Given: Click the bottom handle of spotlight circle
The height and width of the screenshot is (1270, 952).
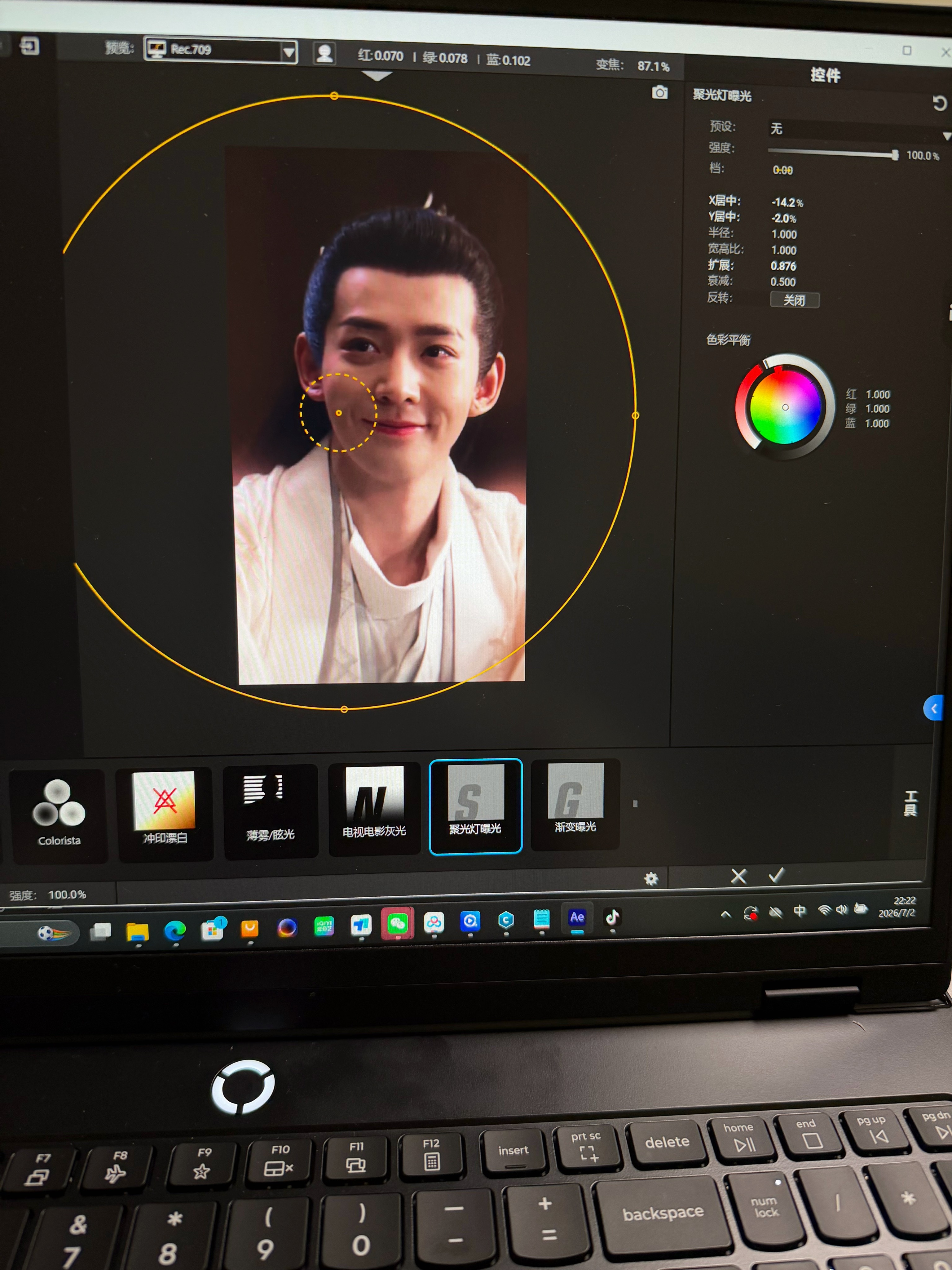Looking at the screenshot, I should point(344,710).
